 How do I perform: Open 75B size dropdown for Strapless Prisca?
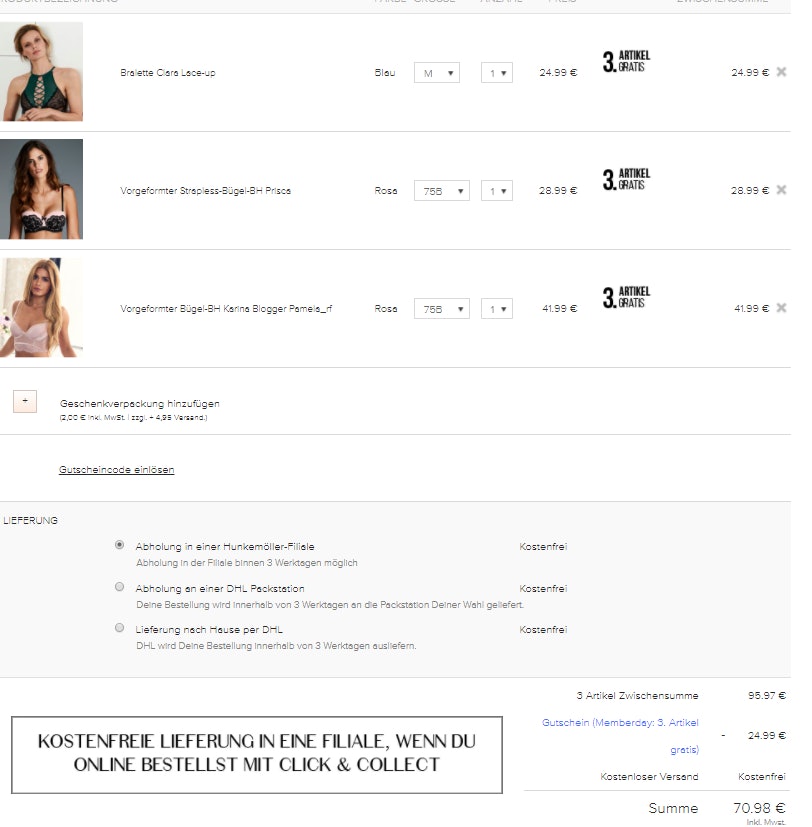(x=441, y=191)
